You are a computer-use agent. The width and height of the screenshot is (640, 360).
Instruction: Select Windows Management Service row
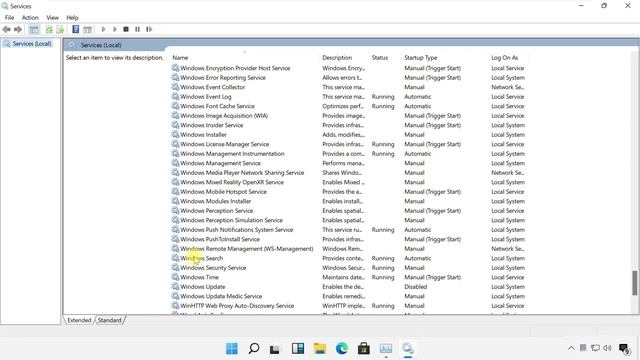click(220, 163)
